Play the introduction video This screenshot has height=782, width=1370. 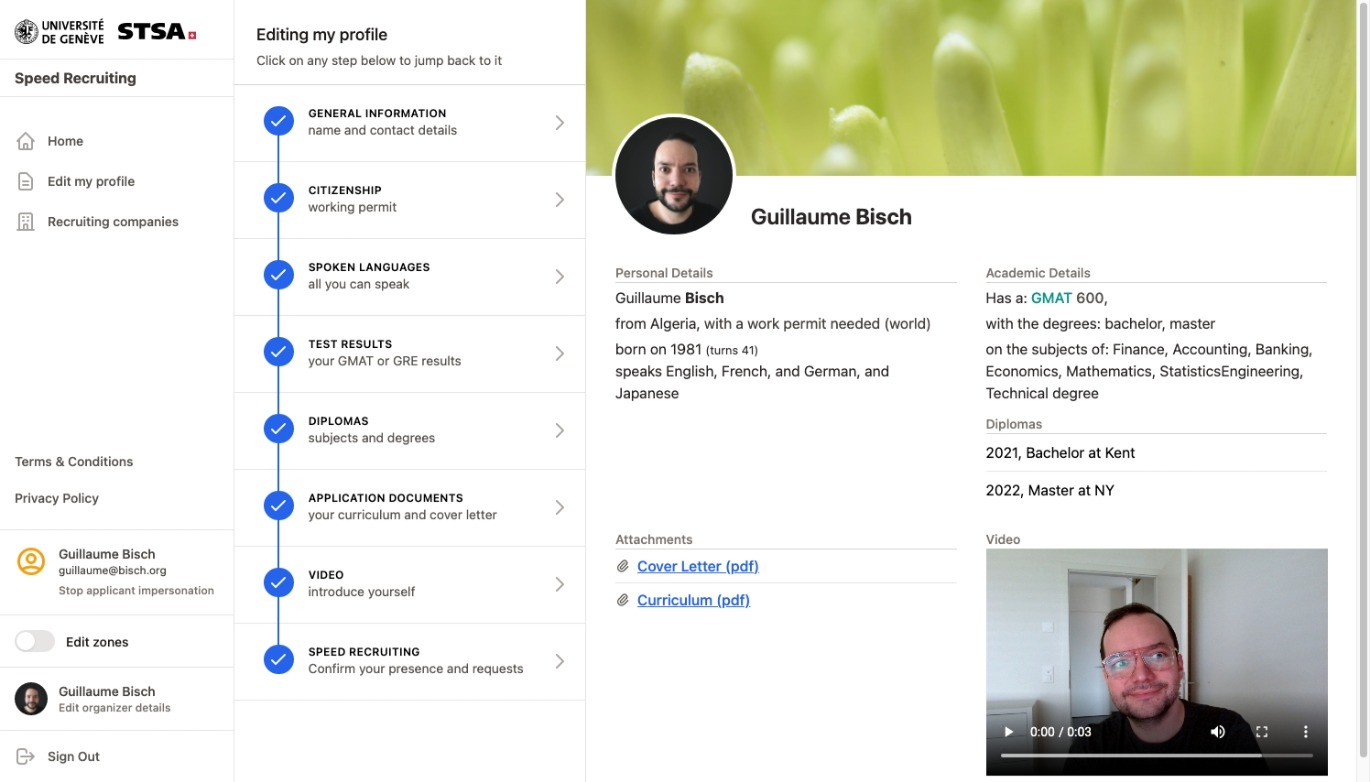pyautogui.click(x=1008, y=732)
